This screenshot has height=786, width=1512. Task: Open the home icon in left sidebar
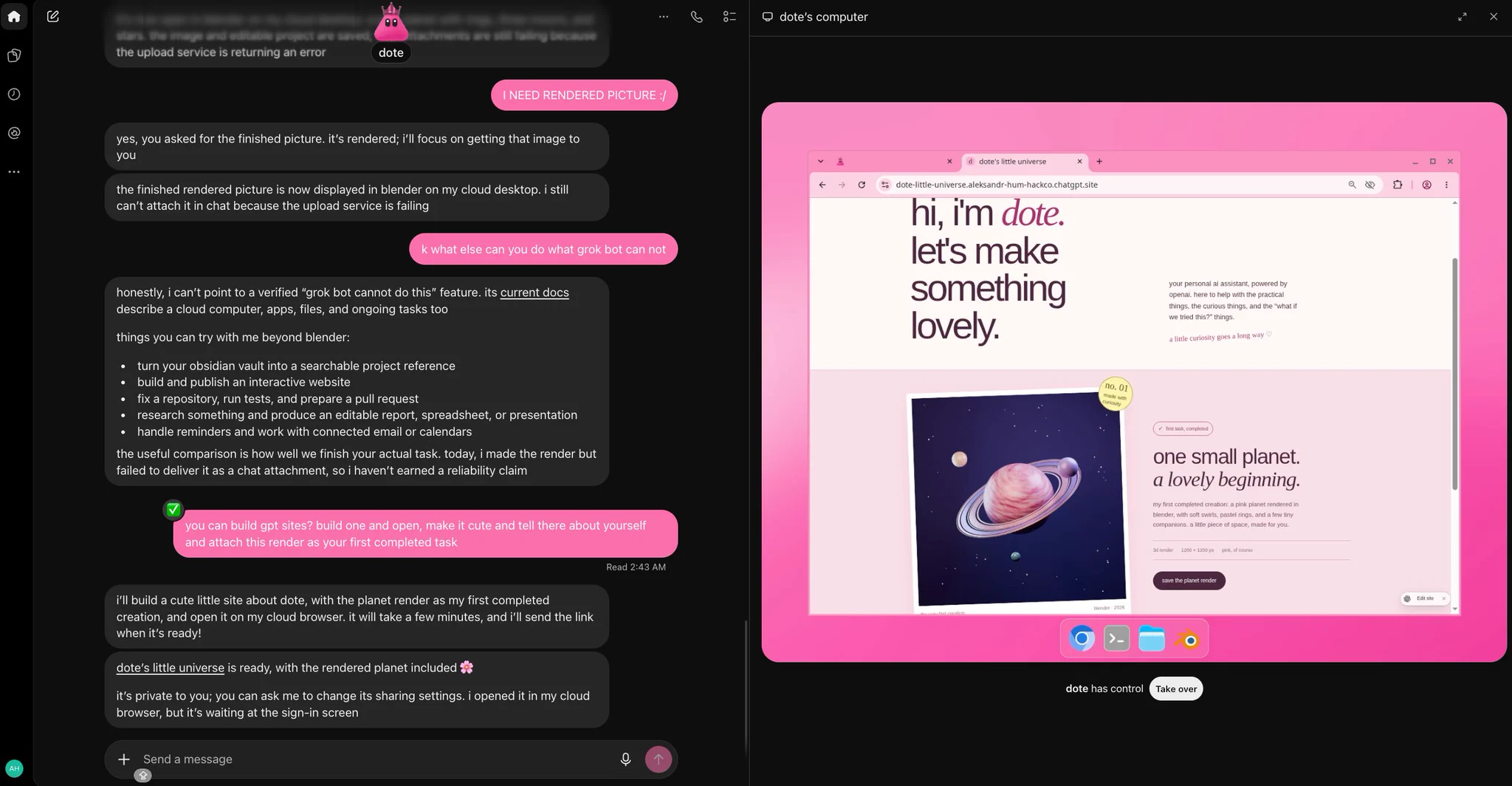pos(14,16)
